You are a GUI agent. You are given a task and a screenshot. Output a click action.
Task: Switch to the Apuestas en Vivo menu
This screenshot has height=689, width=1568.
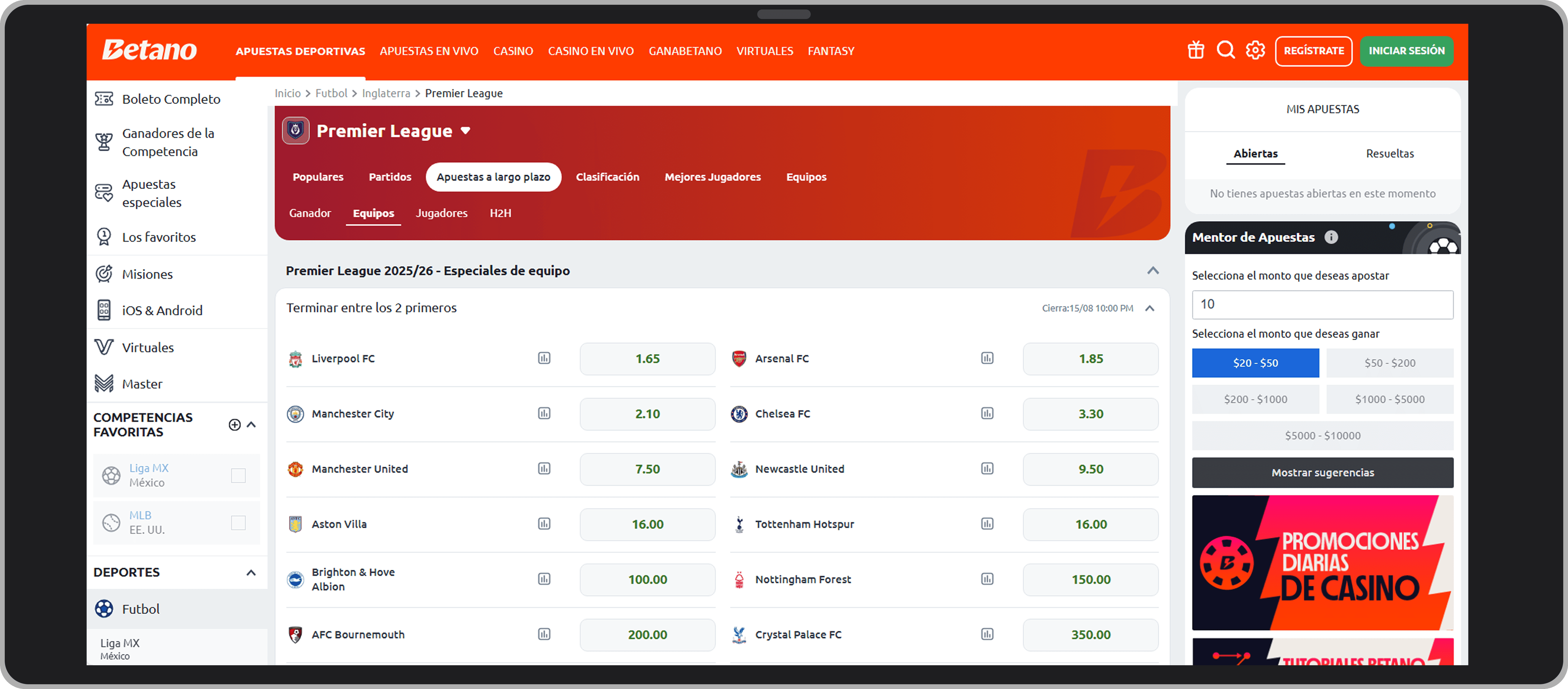pos(429,51)
